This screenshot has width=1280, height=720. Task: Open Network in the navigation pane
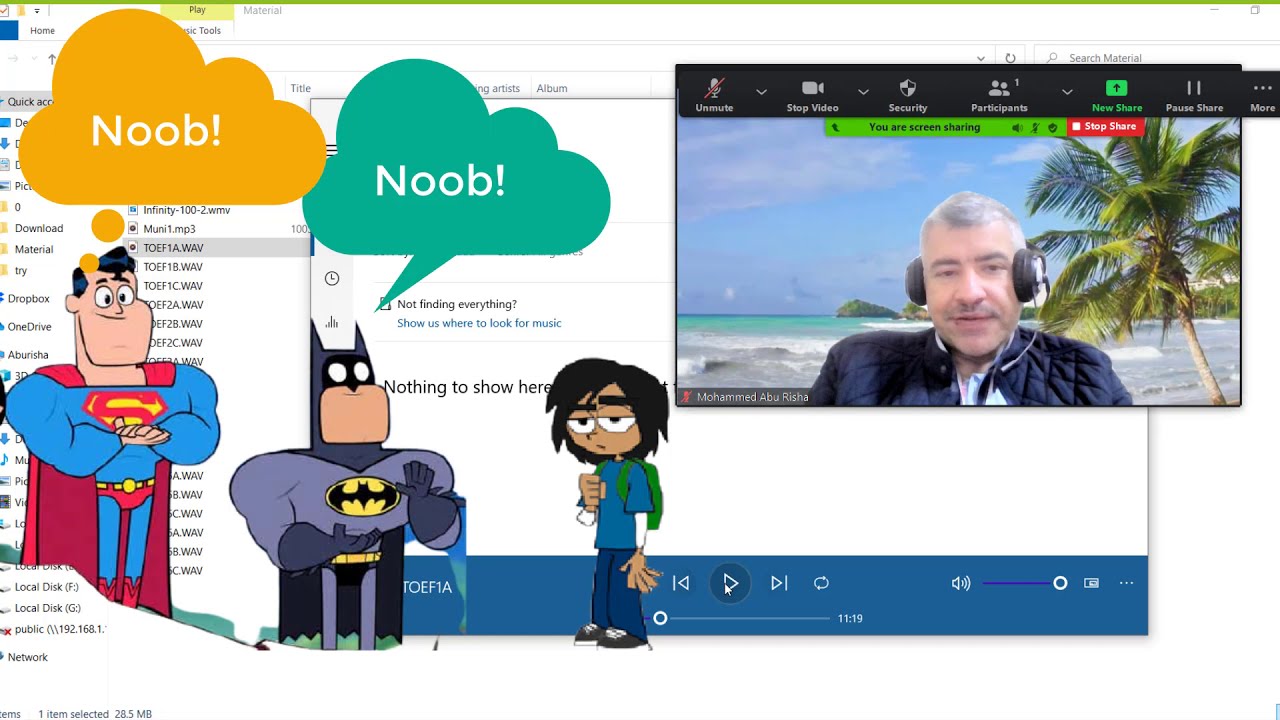pos(28,657)
